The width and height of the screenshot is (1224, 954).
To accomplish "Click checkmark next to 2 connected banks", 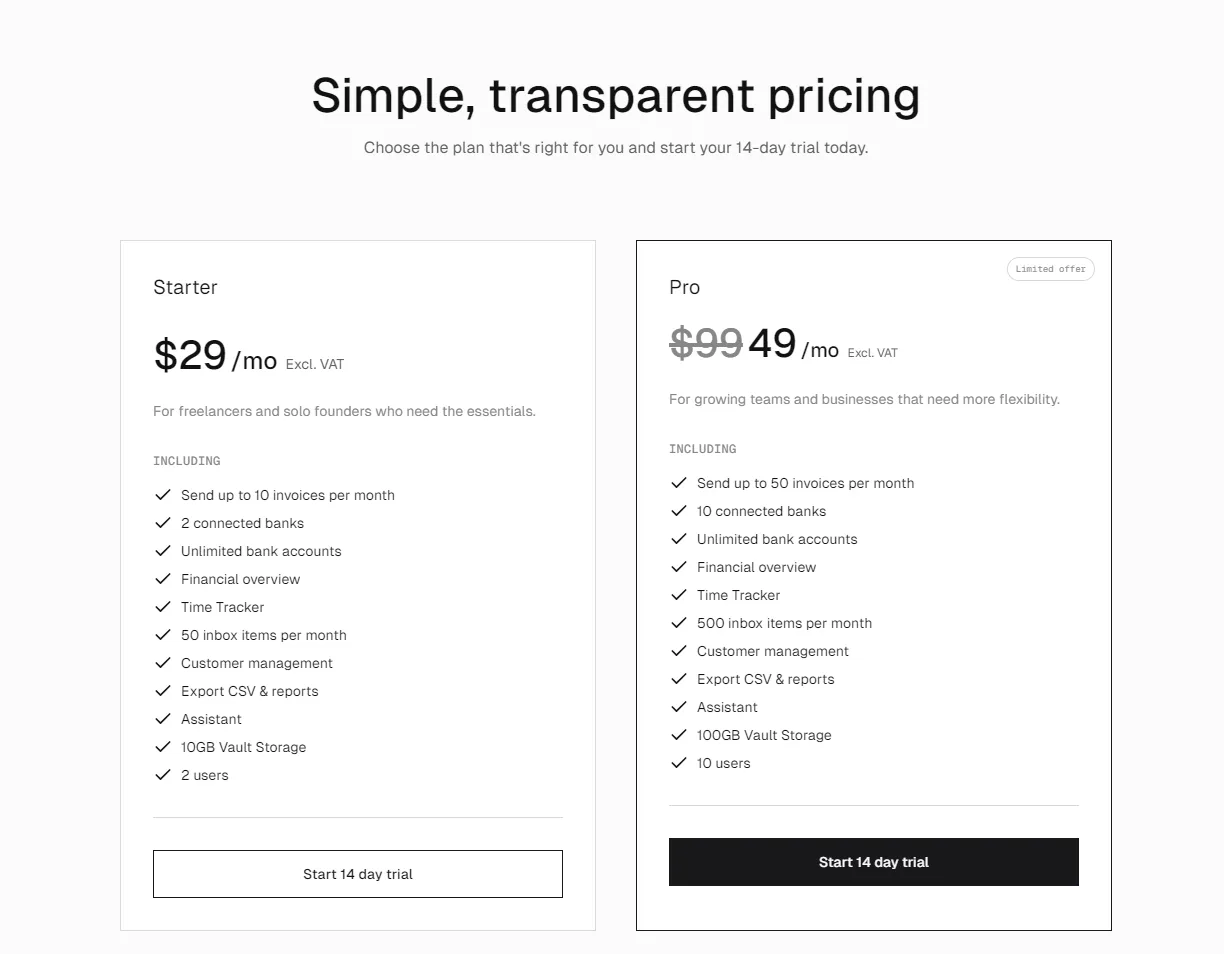I will pyautogui.click(x=163, y=523).
